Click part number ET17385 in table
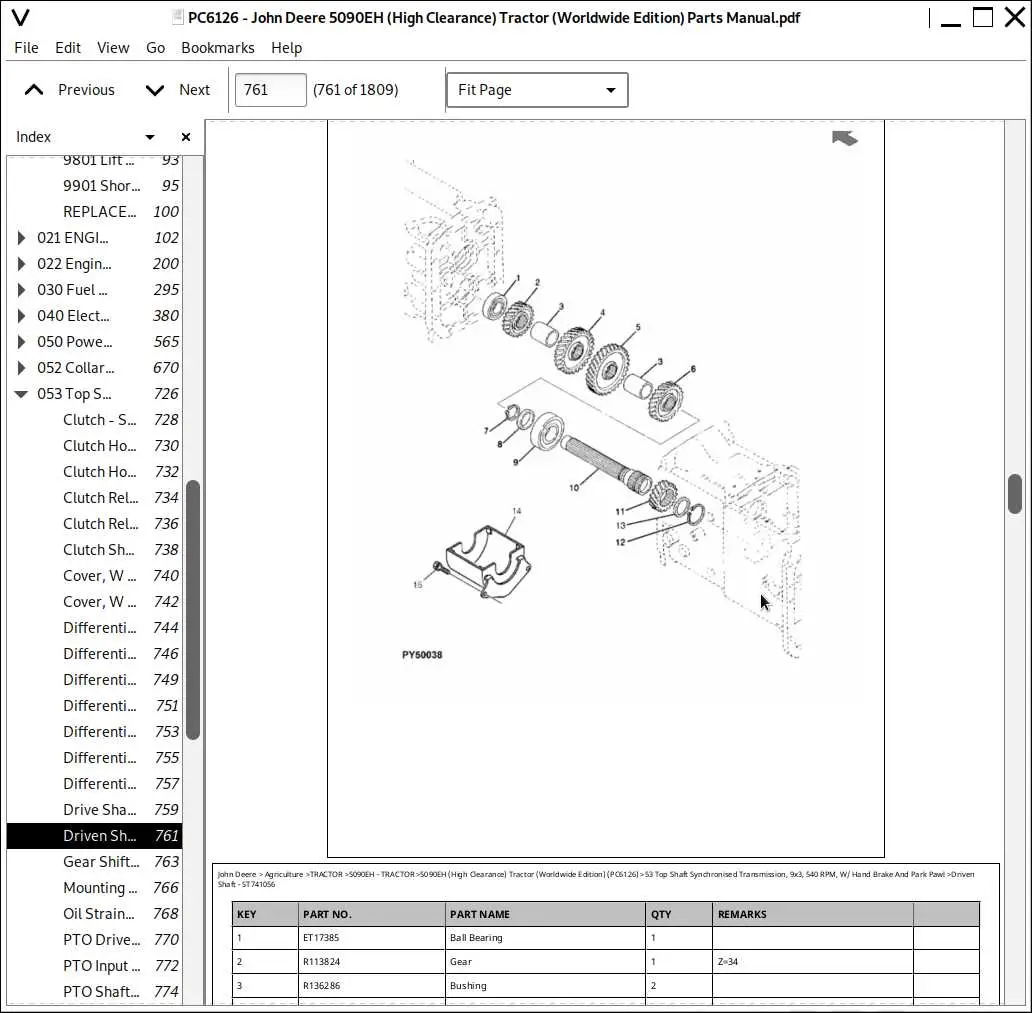The image size is (1032, 1013). 321,937
